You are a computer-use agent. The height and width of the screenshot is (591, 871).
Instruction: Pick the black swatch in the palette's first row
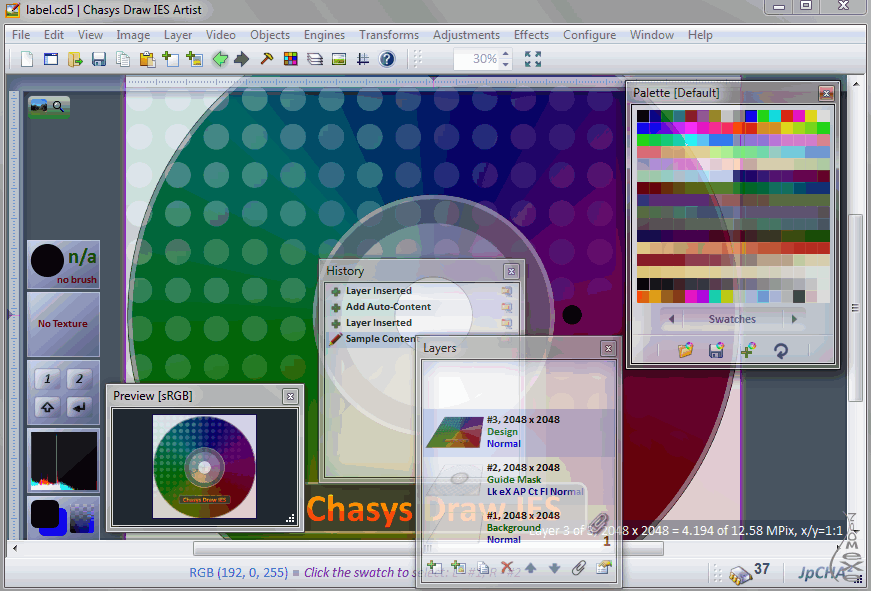click(643, 116)
